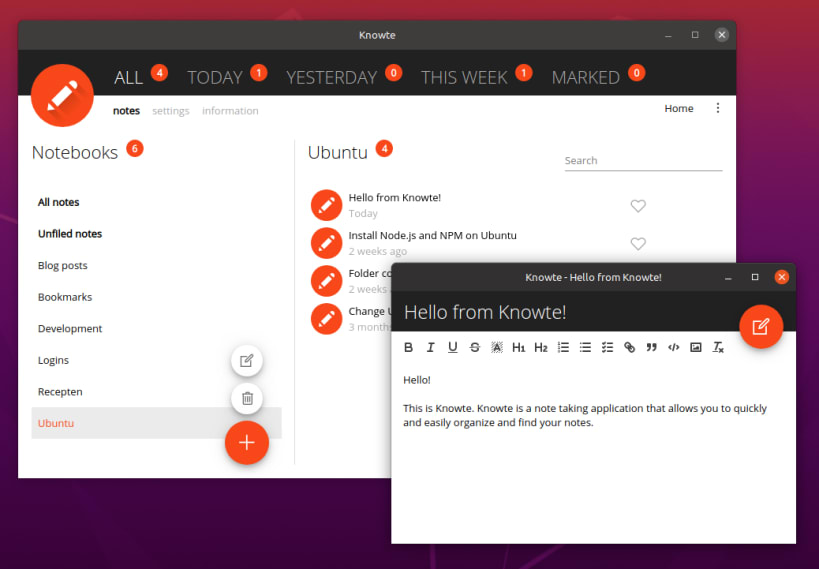Switch to the settings page
819x569 pixels.
[171, 111]
